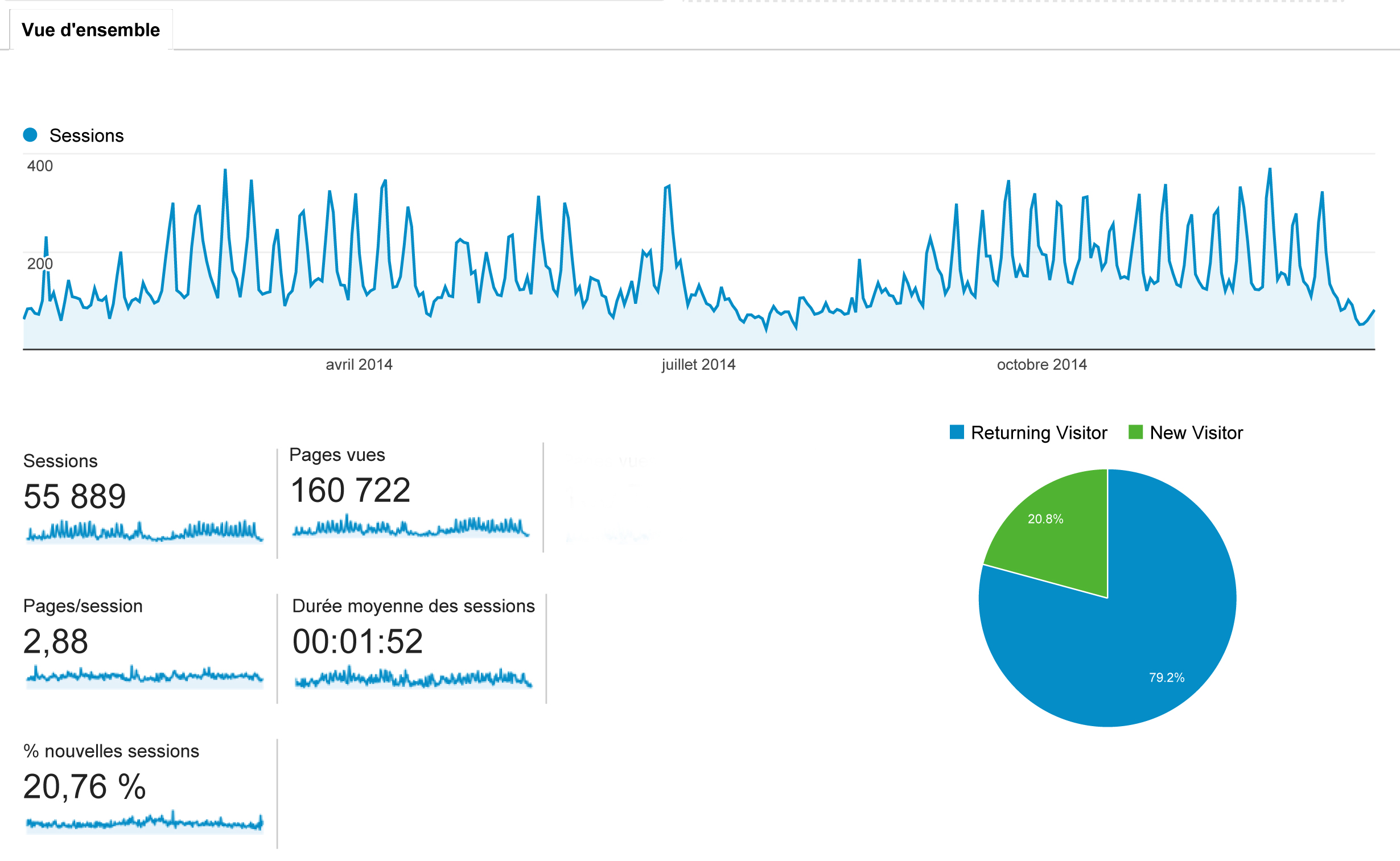Image resolution: width=1400 pixels, height=861 pixels.
Task: Click the 00:01:52 session duration value
Action: pos(357,641)
